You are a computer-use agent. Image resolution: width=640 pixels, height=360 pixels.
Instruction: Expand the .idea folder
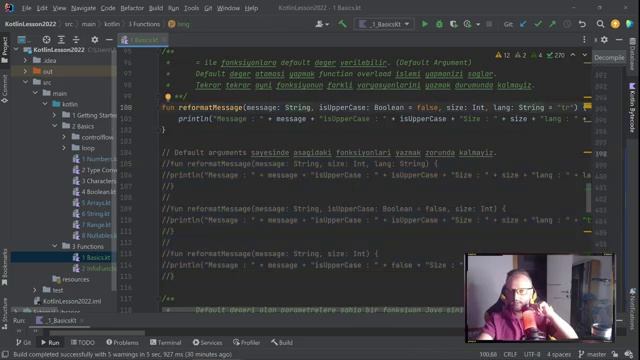click(x=25, y=60)
